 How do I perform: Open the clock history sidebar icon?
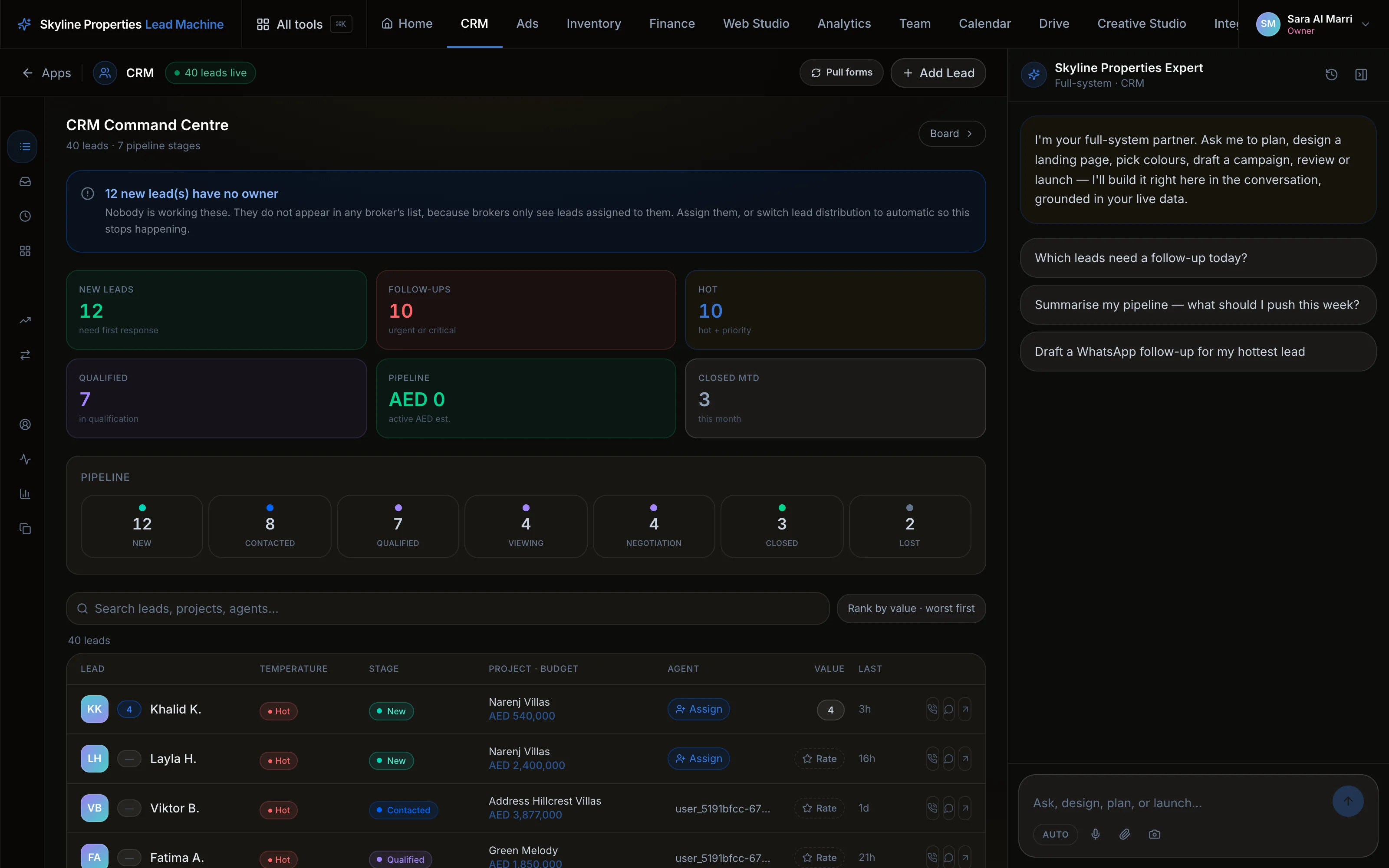click(25, 217)
